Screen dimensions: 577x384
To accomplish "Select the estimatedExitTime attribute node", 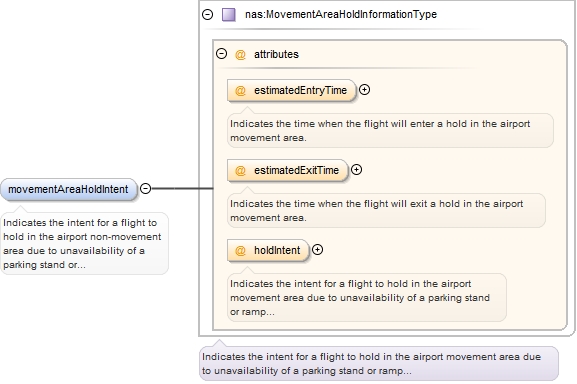I will coord(287,170).
